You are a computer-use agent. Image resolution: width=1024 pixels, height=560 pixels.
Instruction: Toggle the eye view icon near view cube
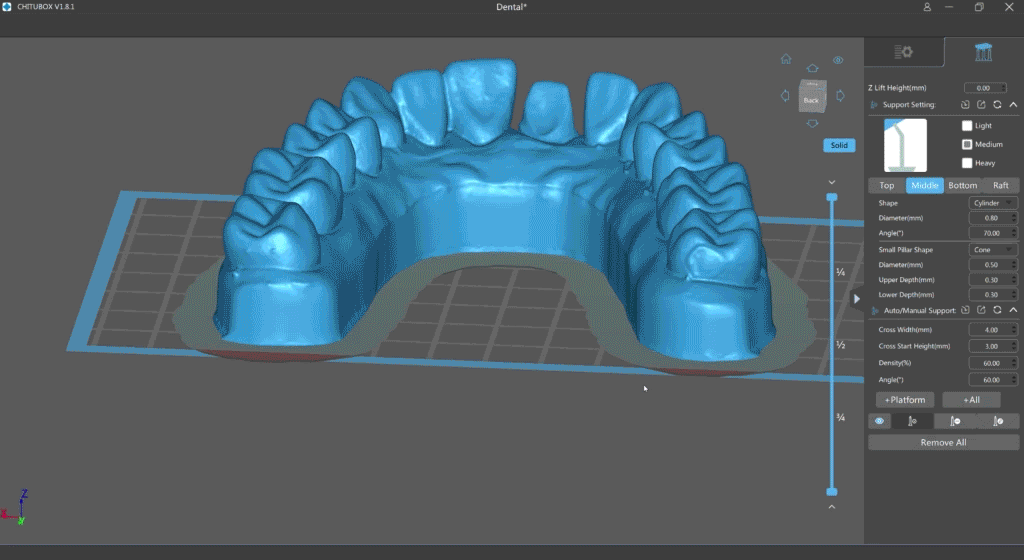pos(838,60)
